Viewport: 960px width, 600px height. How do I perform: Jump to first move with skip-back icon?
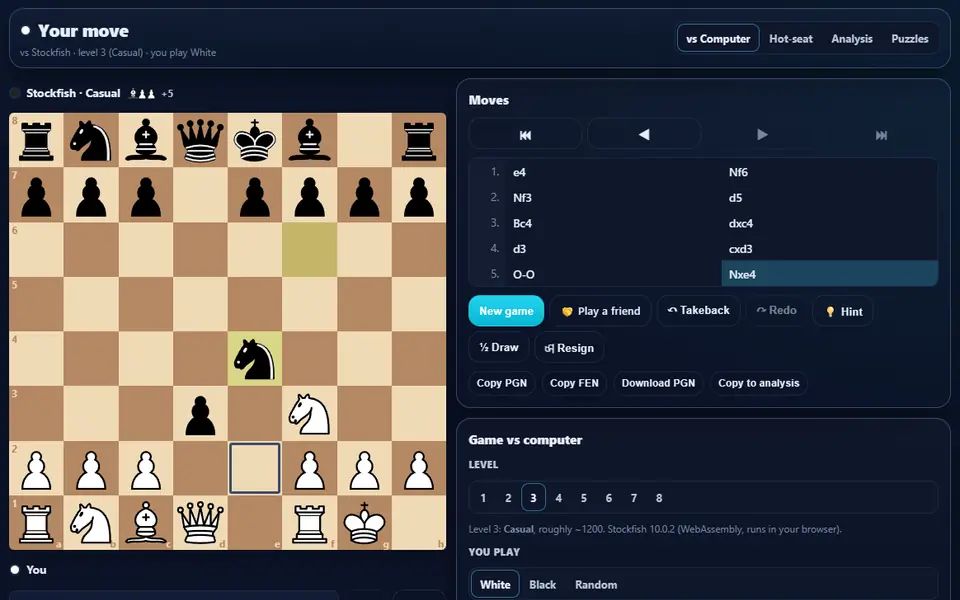click(525, 134)
